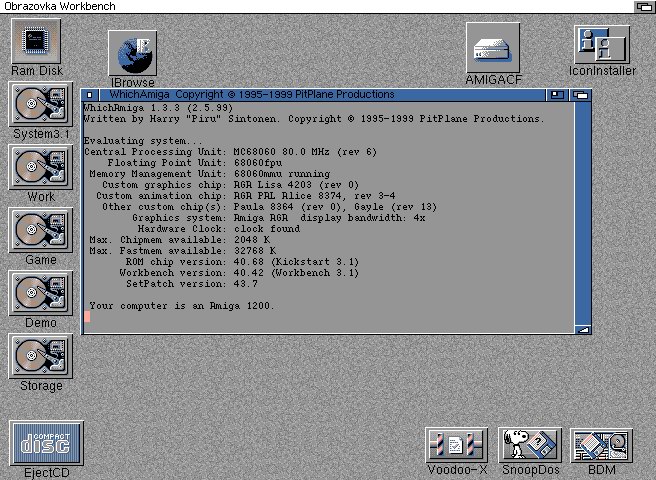Image resolution: width=656 pixels, height=480 pixels.
Task: Select the Demo hard disk icon
Action: click(x=41, y=293)
